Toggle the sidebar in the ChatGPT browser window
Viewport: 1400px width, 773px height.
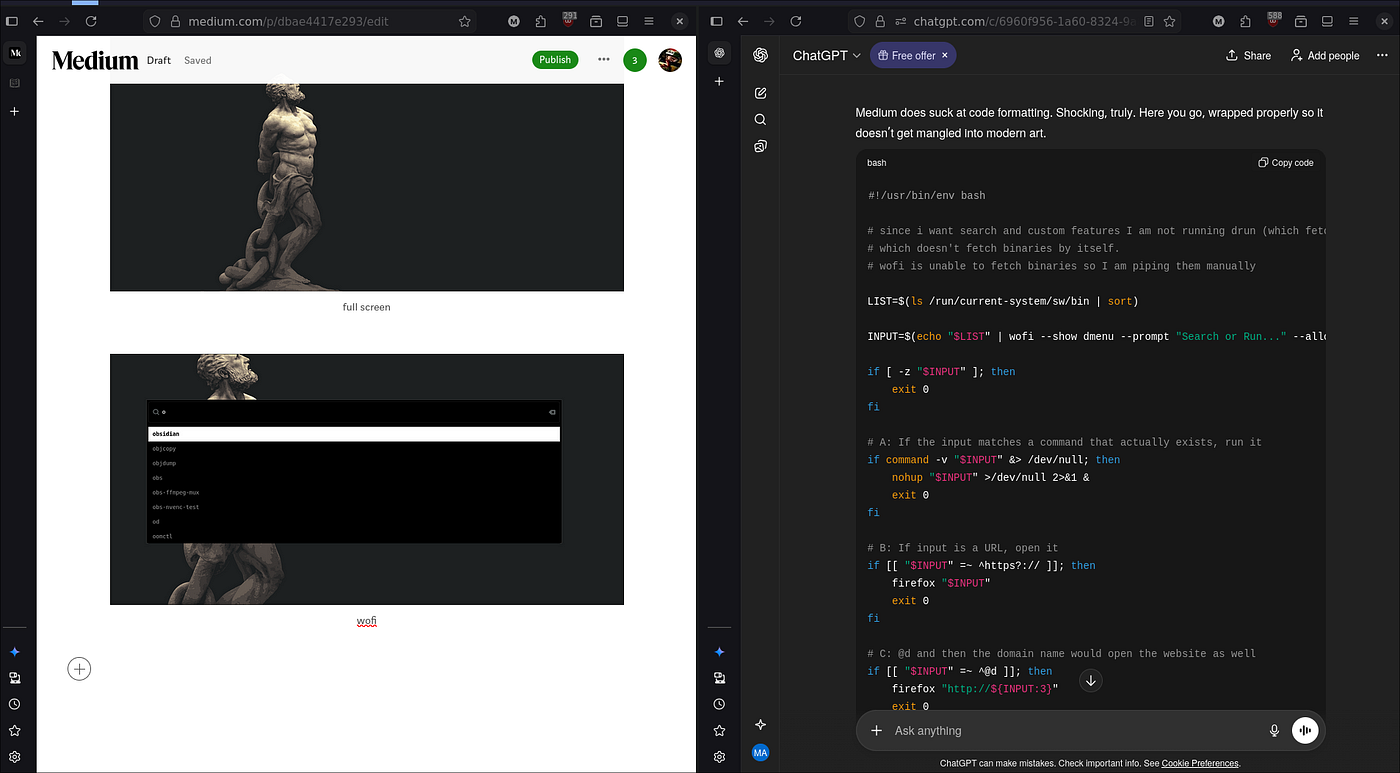coord(716,21)
